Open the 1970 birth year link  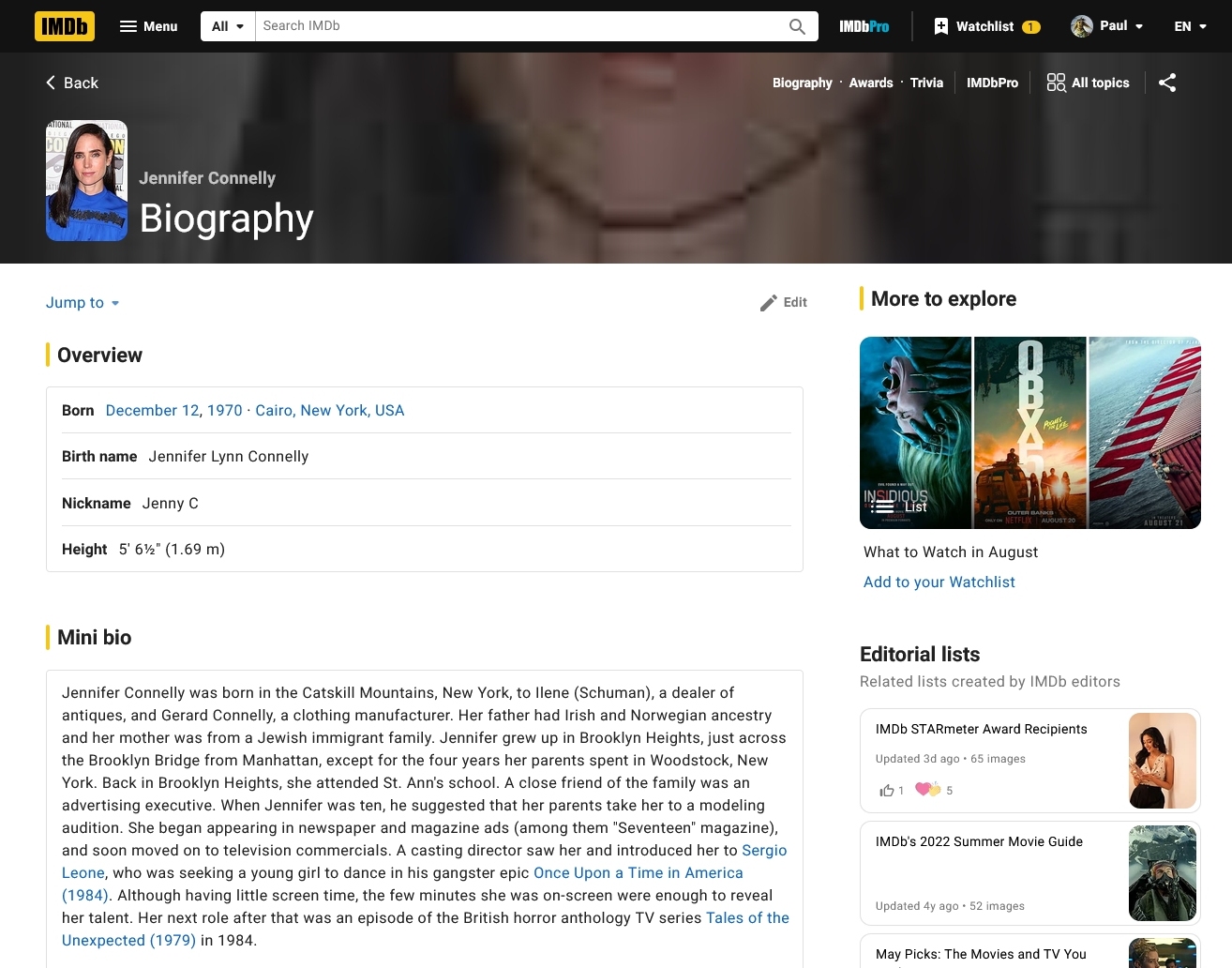click(x=225, y=410)
